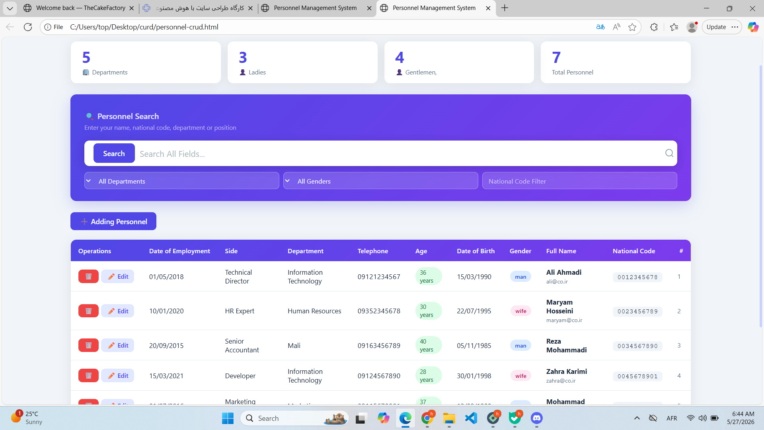
Task: Open the Windows Start menu
Action: pos(228,418)
